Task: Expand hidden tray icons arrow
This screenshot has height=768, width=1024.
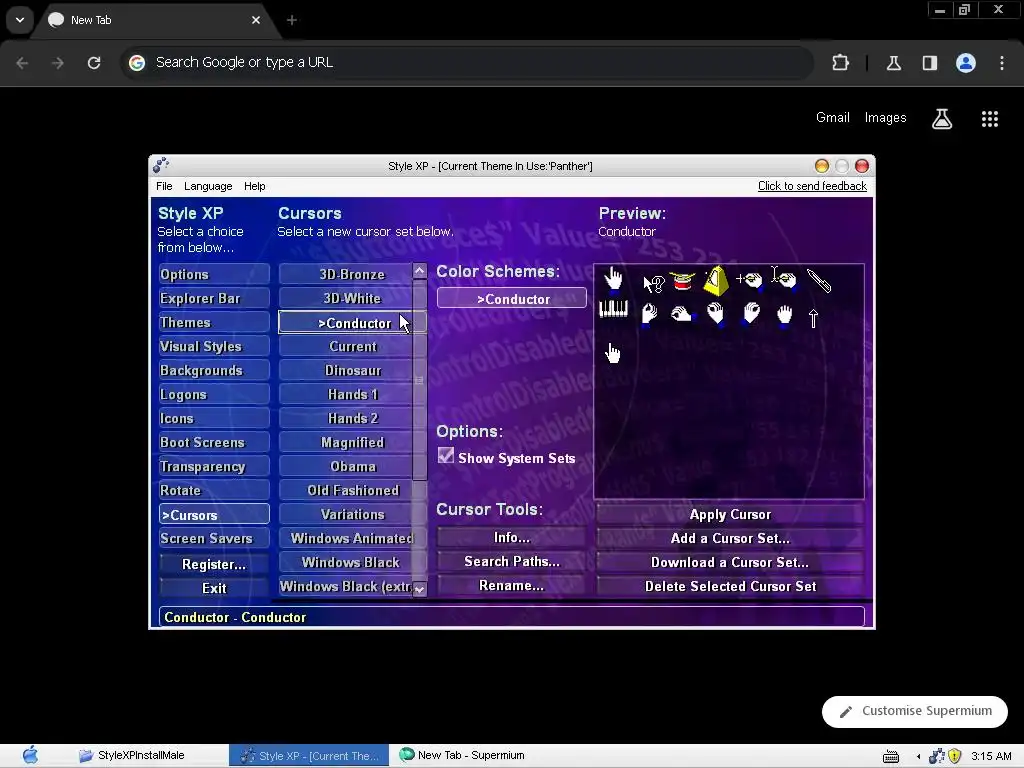Action: coord(919,756)
